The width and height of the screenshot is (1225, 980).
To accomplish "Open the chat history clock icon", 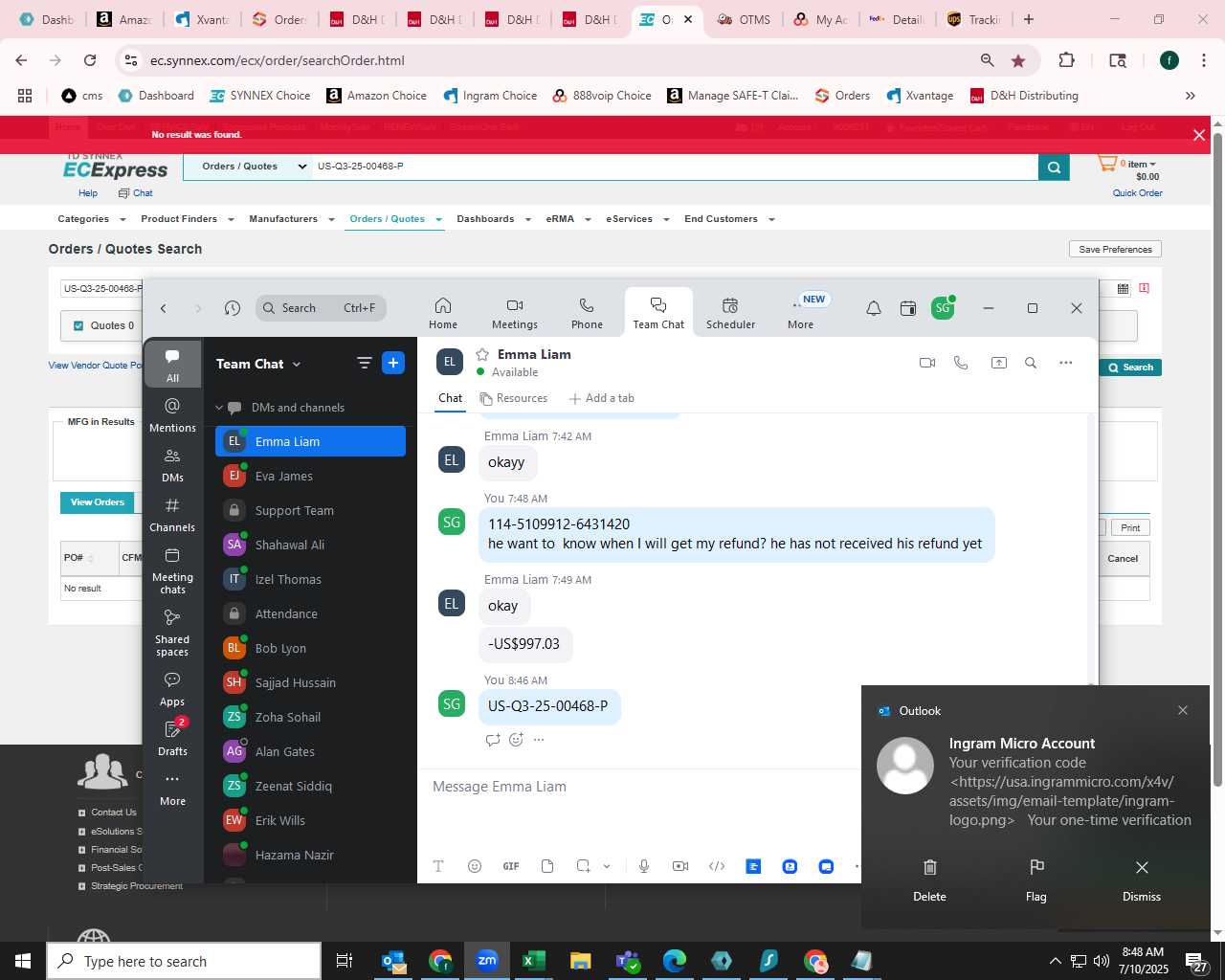I will pos(233,308).
